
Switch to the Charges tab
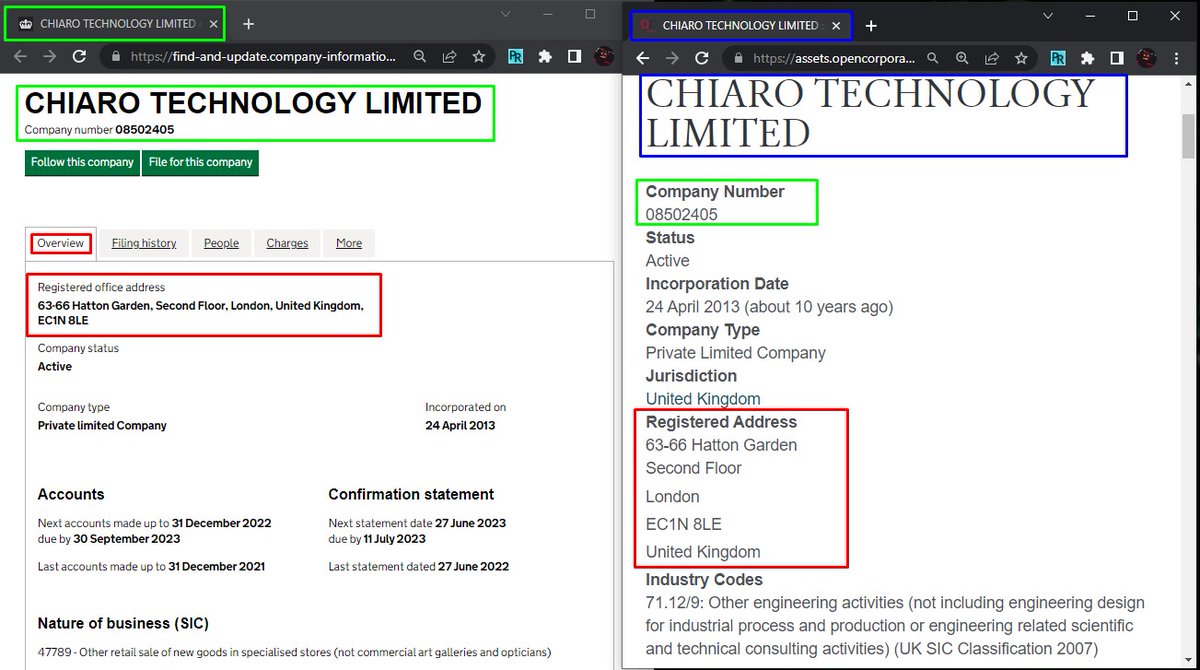287,243
